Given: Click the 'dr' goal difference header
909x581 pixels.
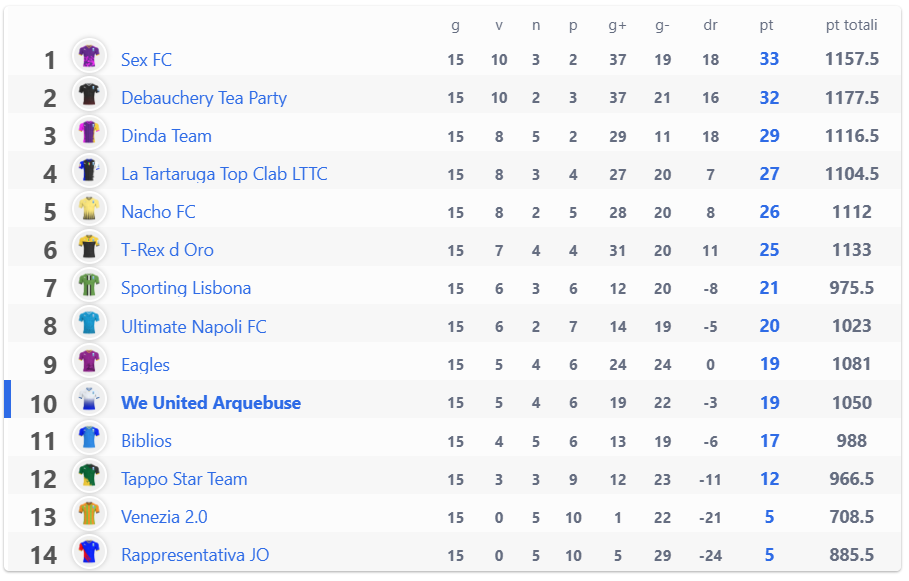Looking at the screenshot, I should click(711, 25).
